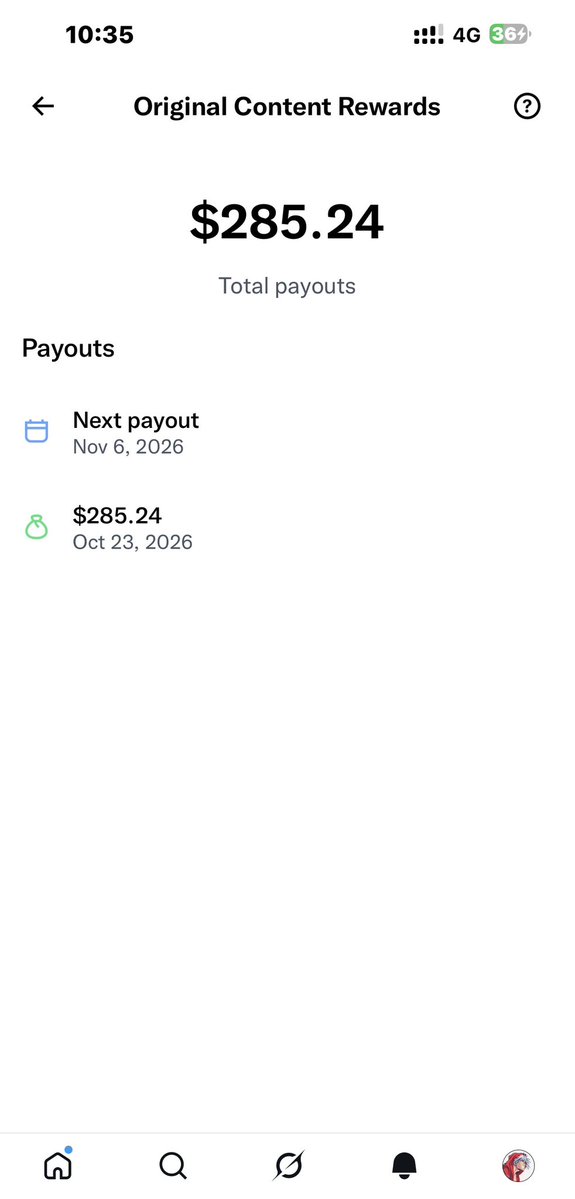
Task: Go to the Home tab icon
Action: point(58,1164)
